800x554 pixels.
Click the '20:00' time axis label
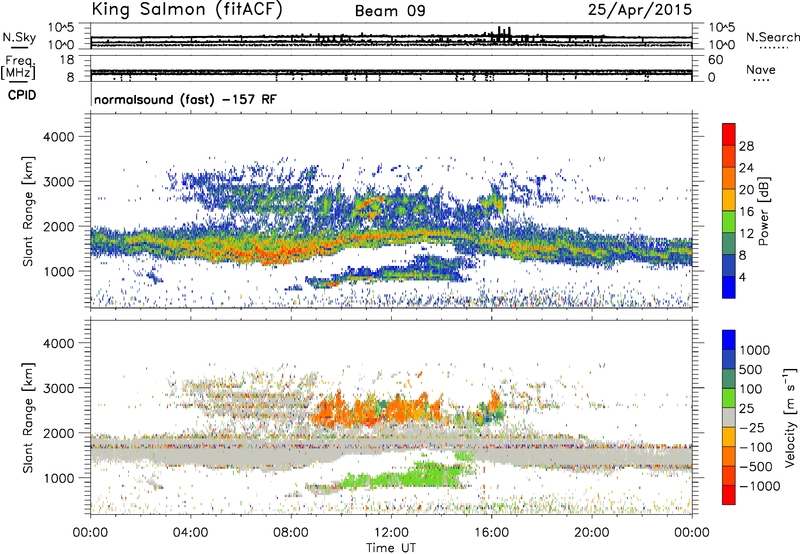point(591,533)
